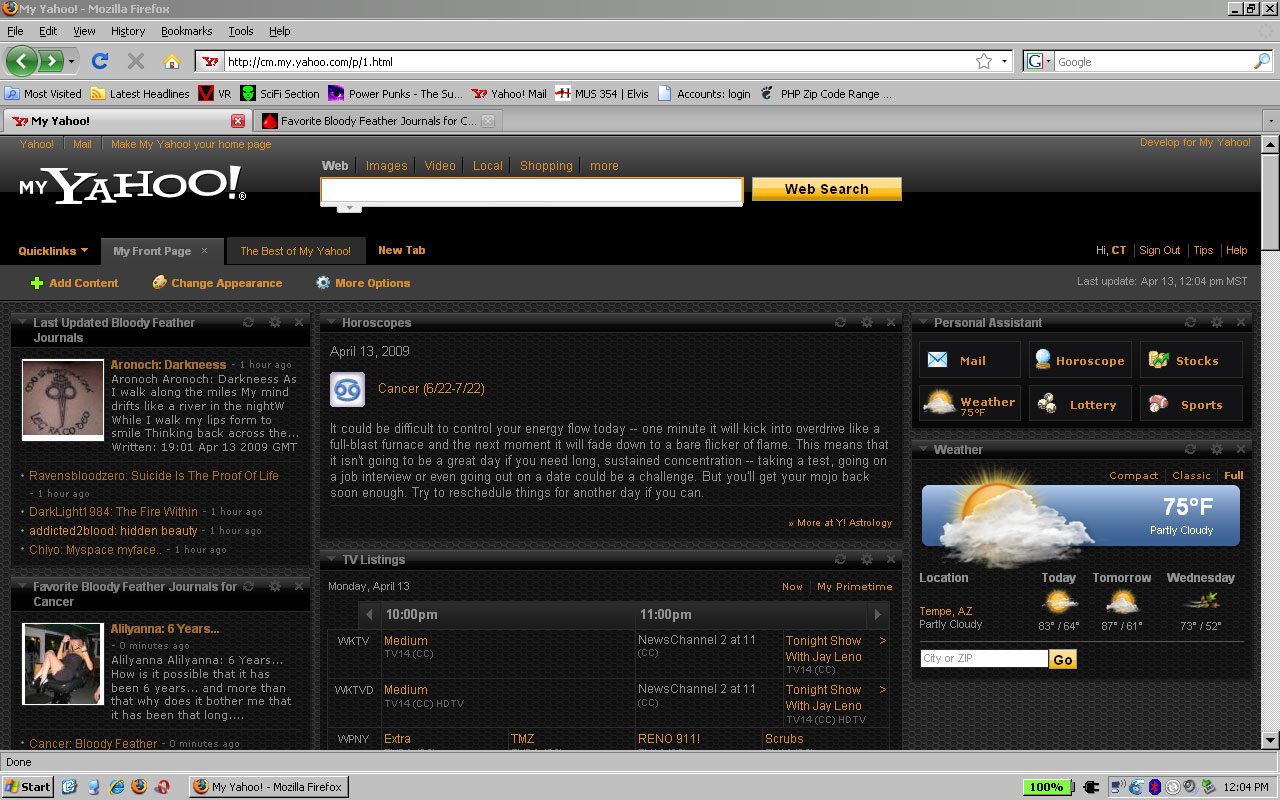Launch Internet Explorer from Quick Launch bar

pos(116,787)
